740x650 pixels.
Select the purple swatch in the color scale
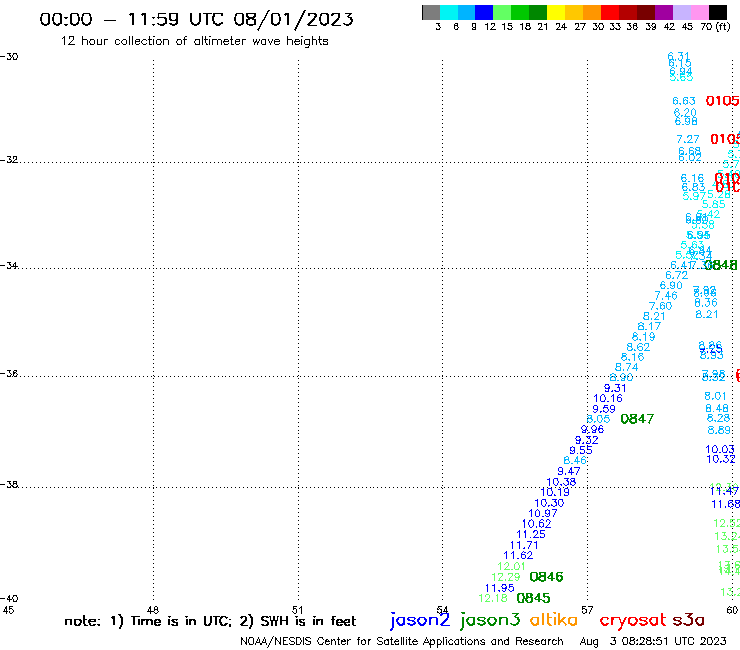[664, 12]
